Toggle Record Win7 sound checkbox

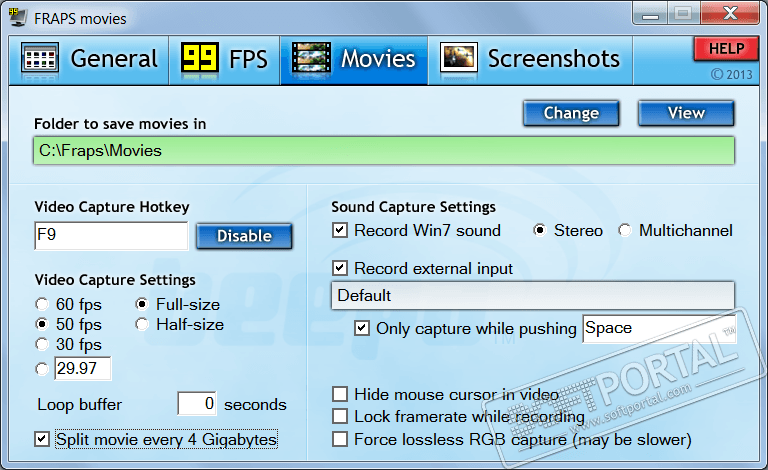pyautogui.click(x=340, y=230)
